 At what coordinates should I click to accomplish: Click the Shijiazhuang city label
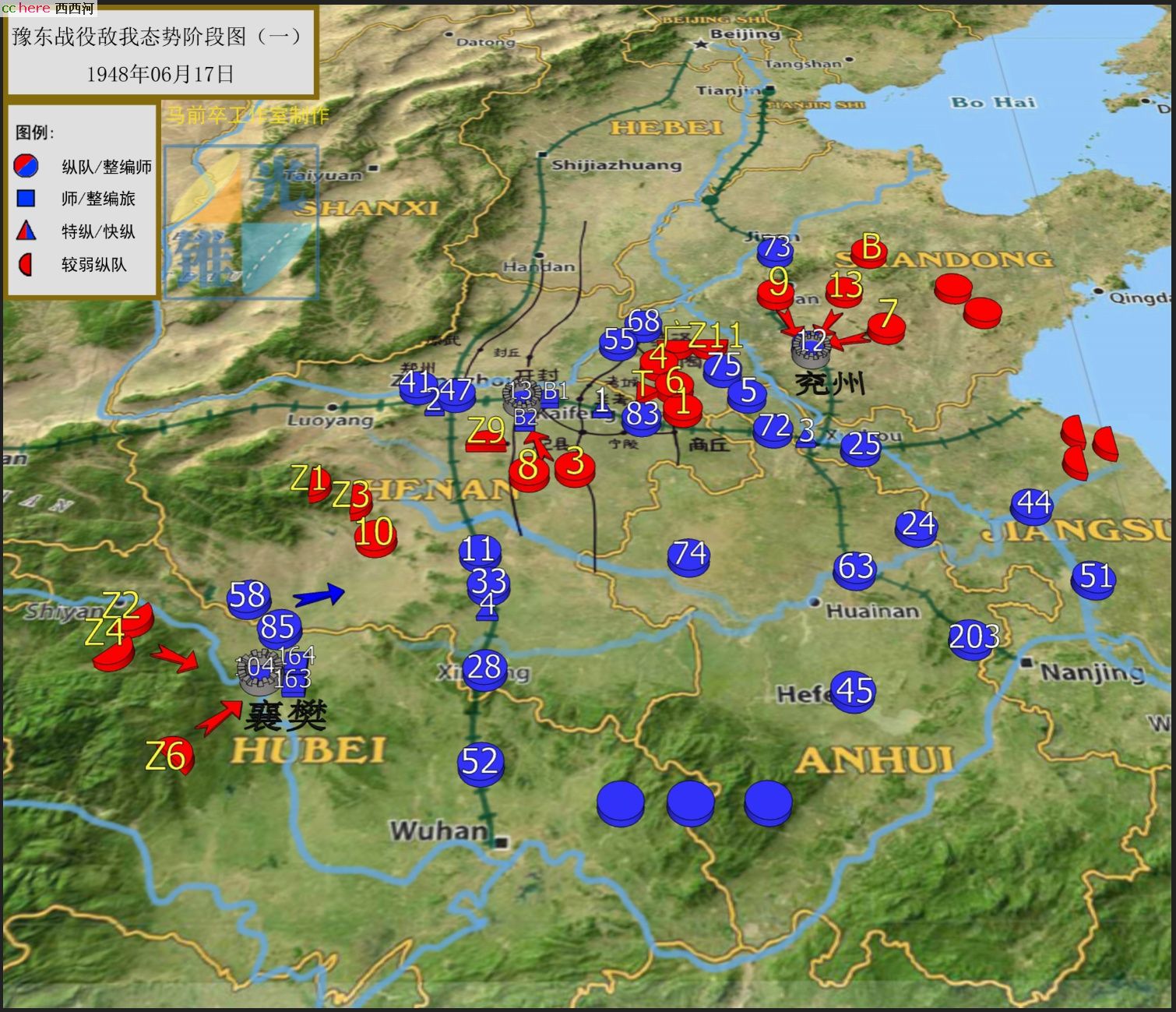(x=616, y=164)
